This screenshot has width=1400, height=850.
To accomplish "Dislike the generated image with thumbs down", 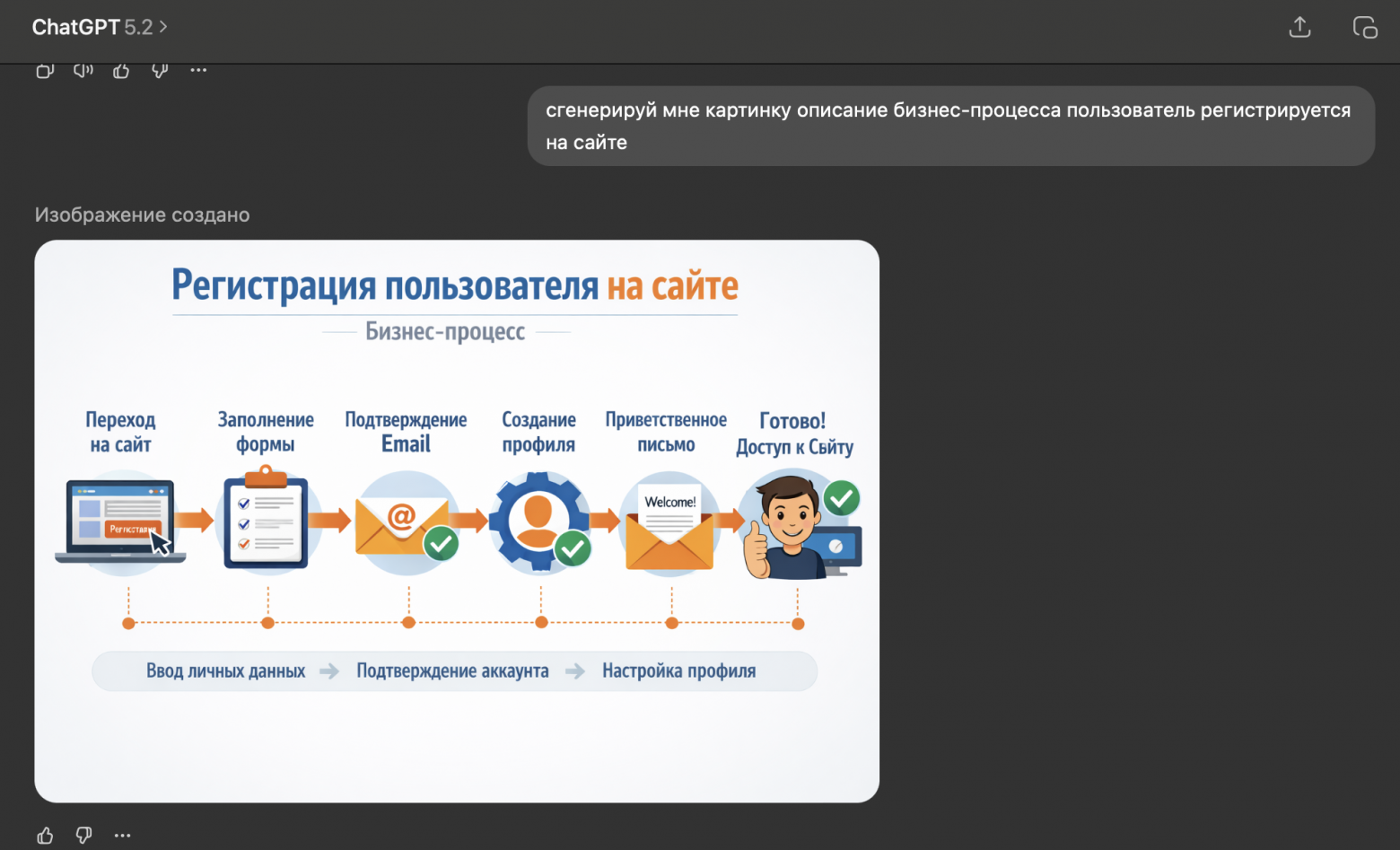I will click(83, 835).
